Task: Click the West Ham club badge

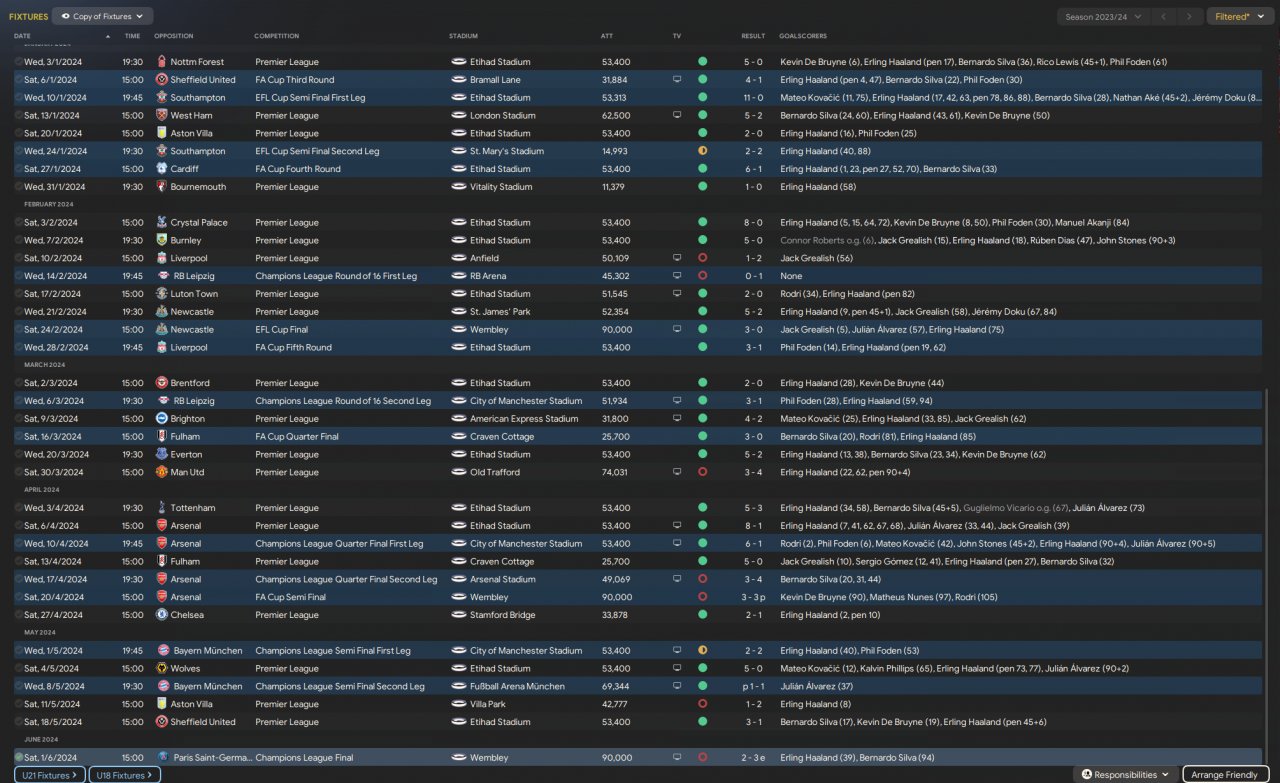Action: (162, 116)
